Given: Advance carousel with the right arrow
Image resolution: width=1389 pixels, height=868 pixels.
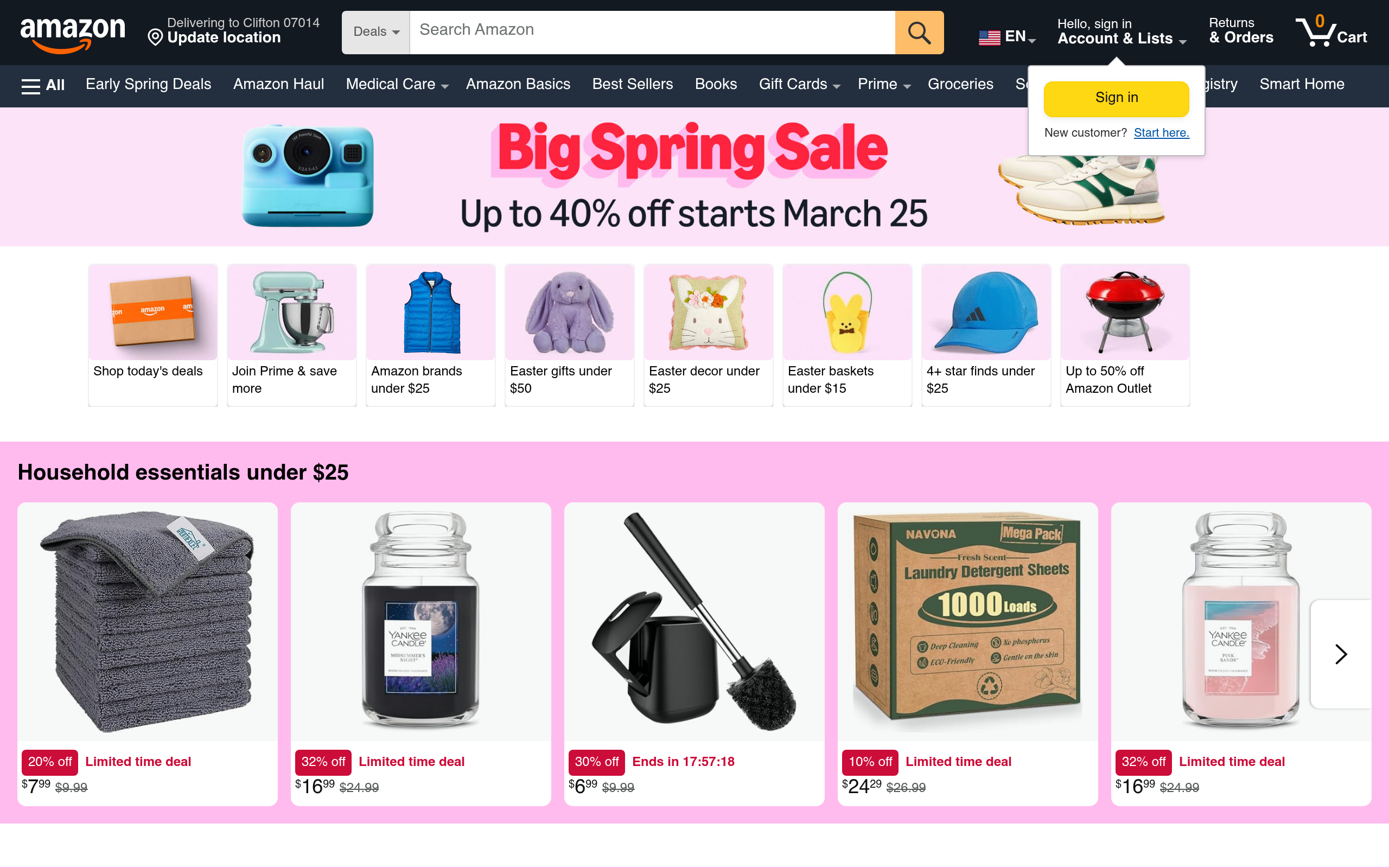Looking at the screenshot, I should pyautogui.click(x=1341, y=654).
